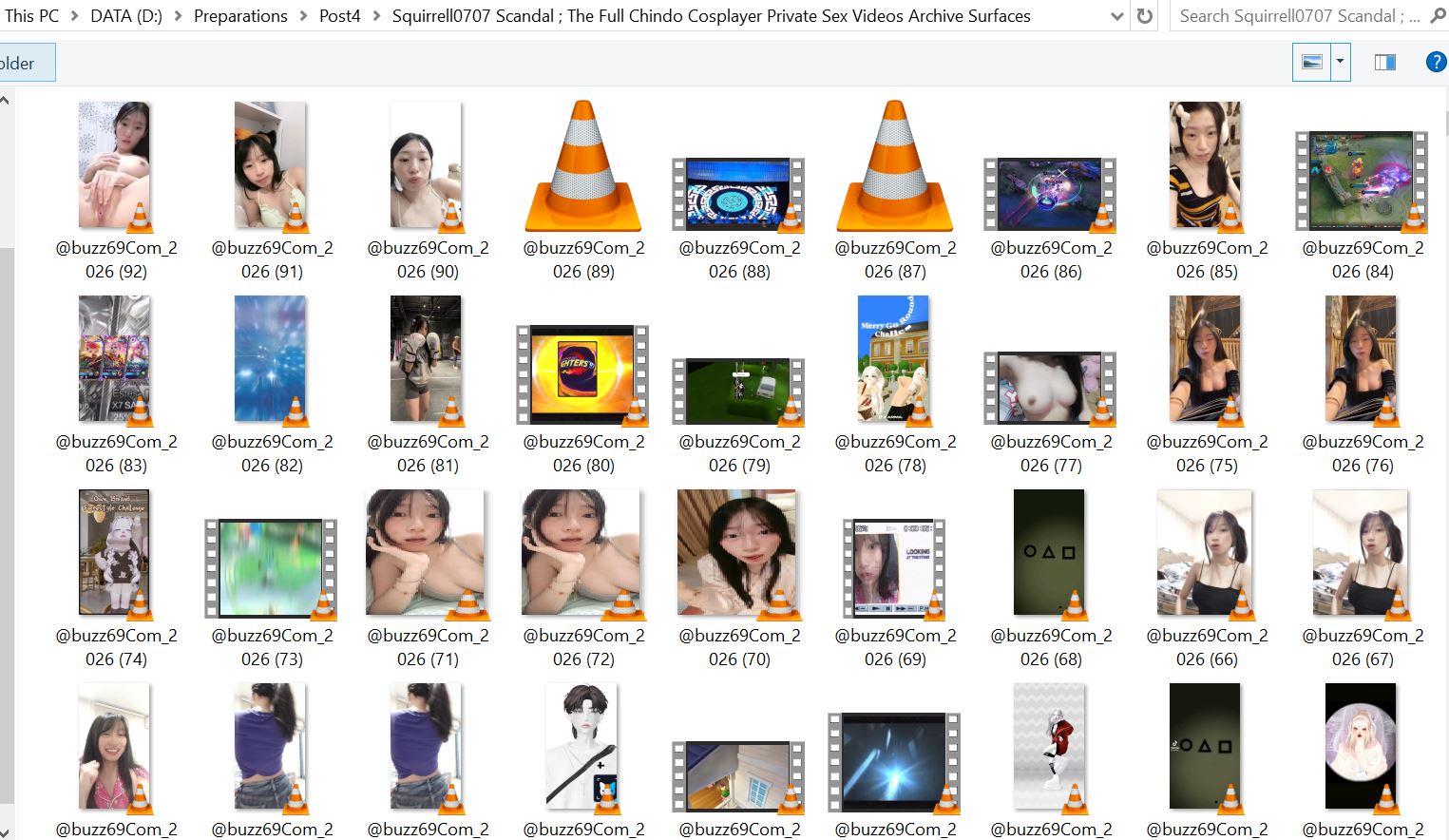Viewport: 1449px width, 840px height.
Task: Open the Post4 breadcrumb entry
Action: 339,15
